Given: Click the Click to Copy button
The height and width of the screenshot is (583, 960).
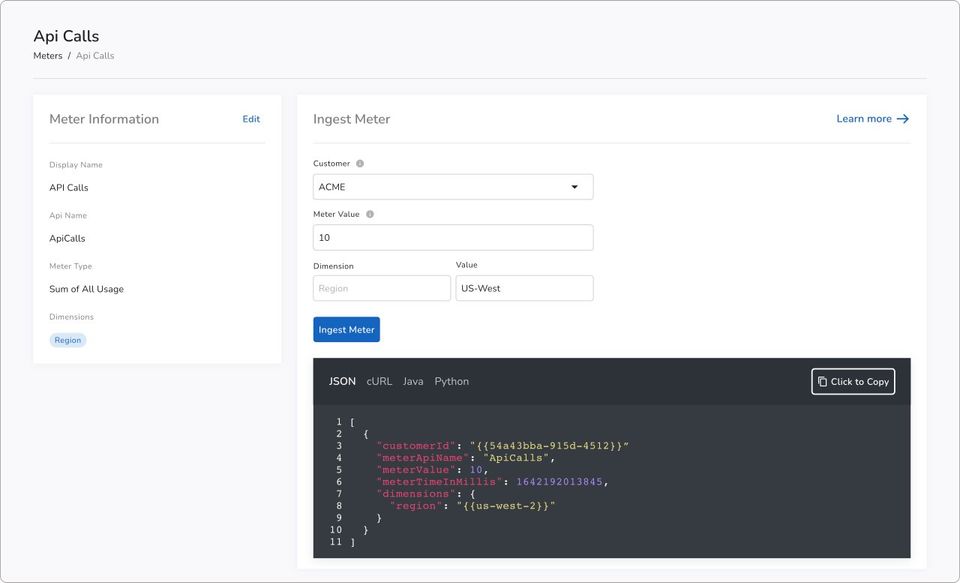Looking at the screenshot, I should click(x=853, y=382).
